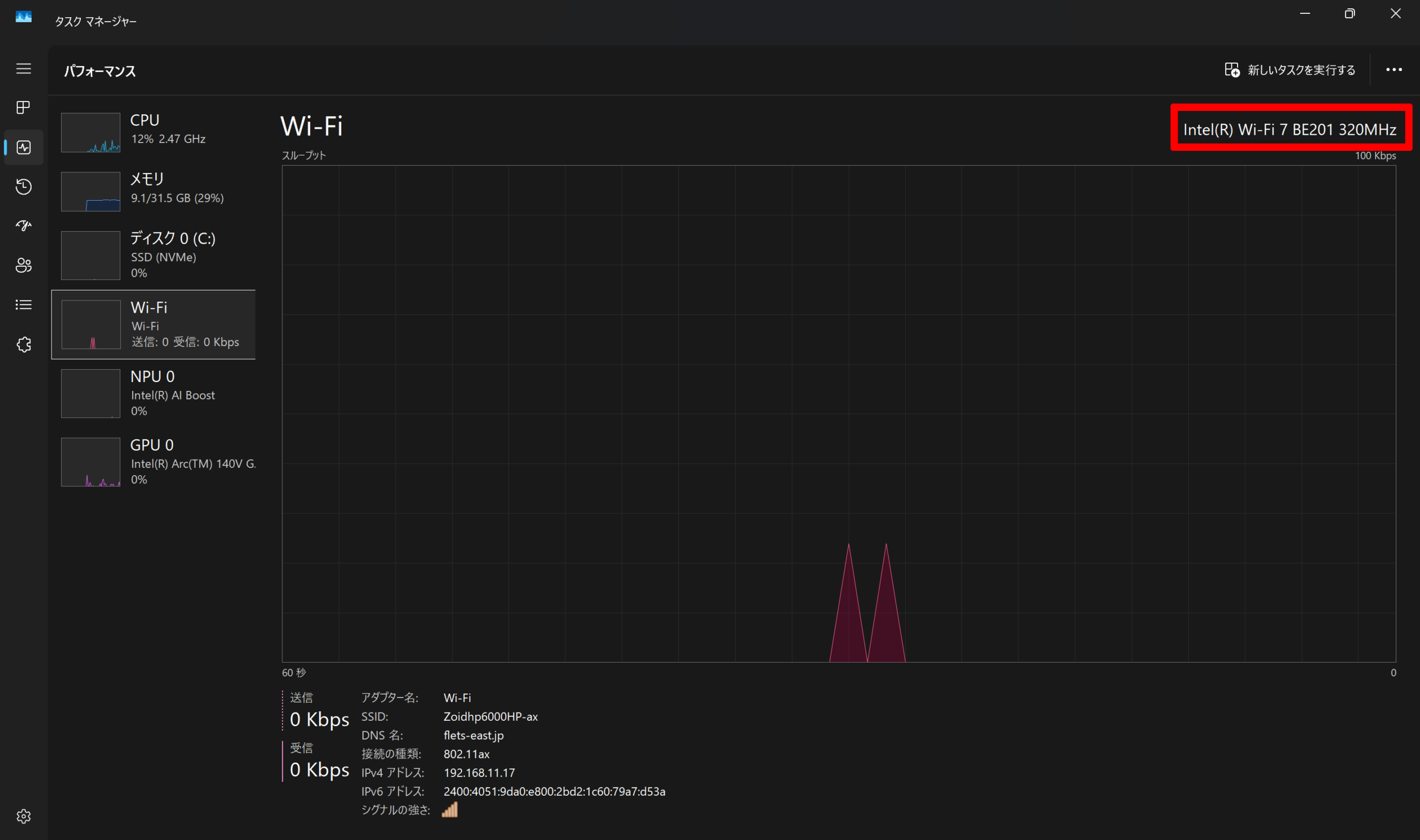Open the Users page icon
This screenshot has height=840, width=1420.
(23, 266)
